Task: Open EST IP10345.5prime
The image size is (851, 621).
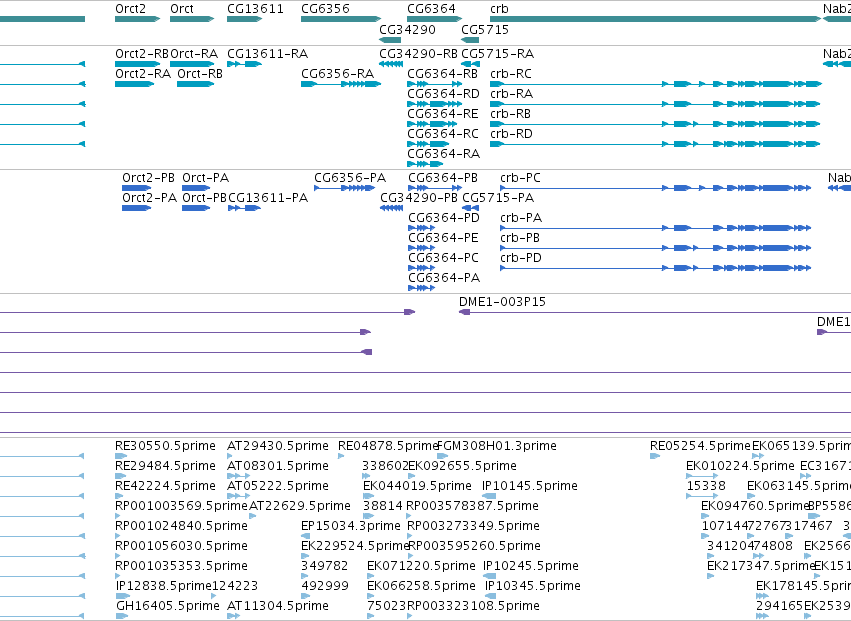Action: [x=532, y=587]
